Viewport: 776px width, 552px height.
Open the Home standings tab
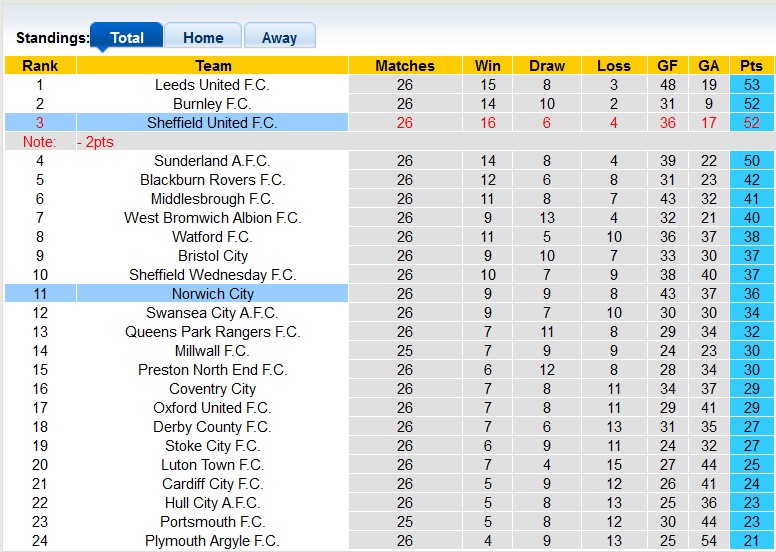[x=203, y=38]
